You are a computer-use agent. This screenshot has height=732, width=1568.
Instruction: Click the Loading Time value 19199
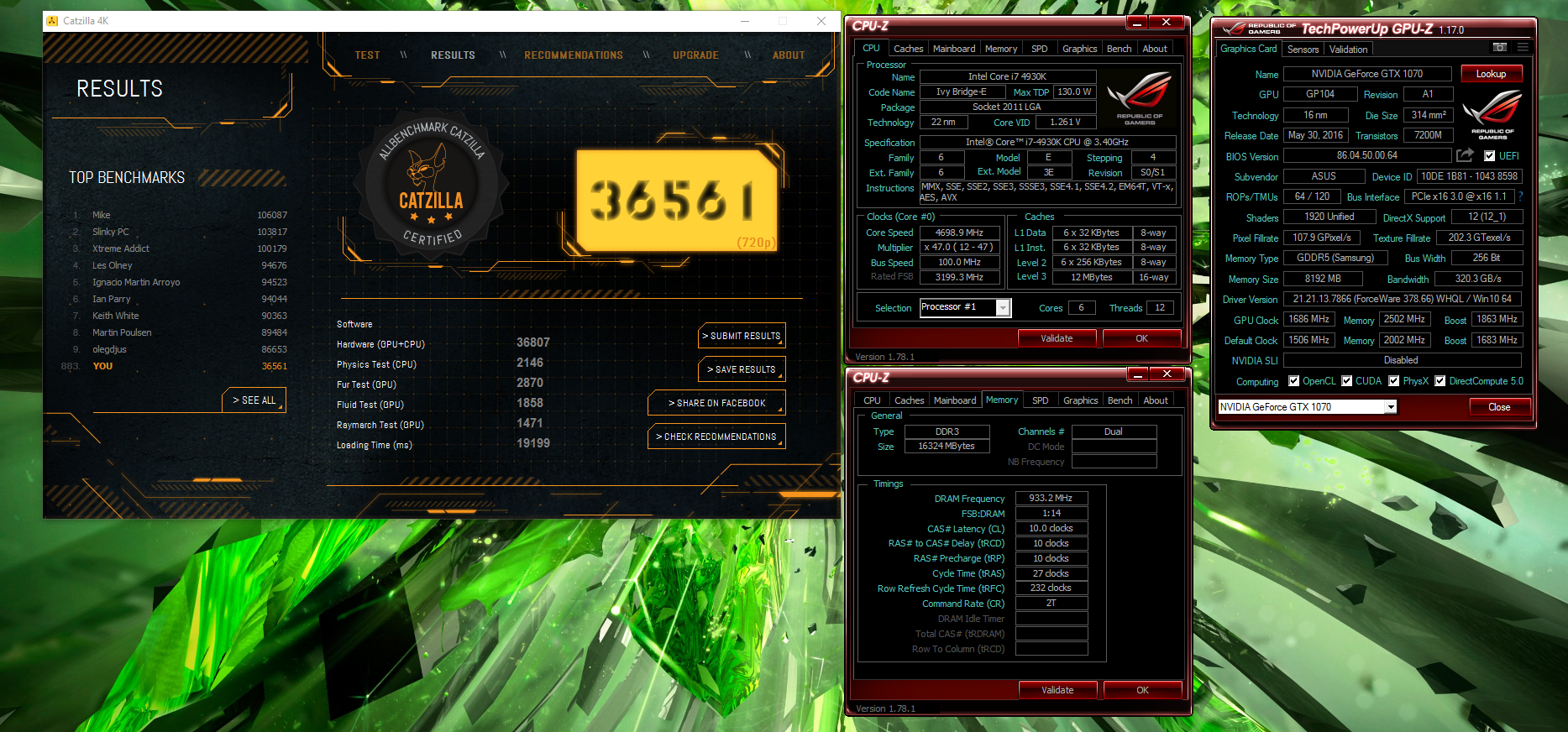coord(532,443)
